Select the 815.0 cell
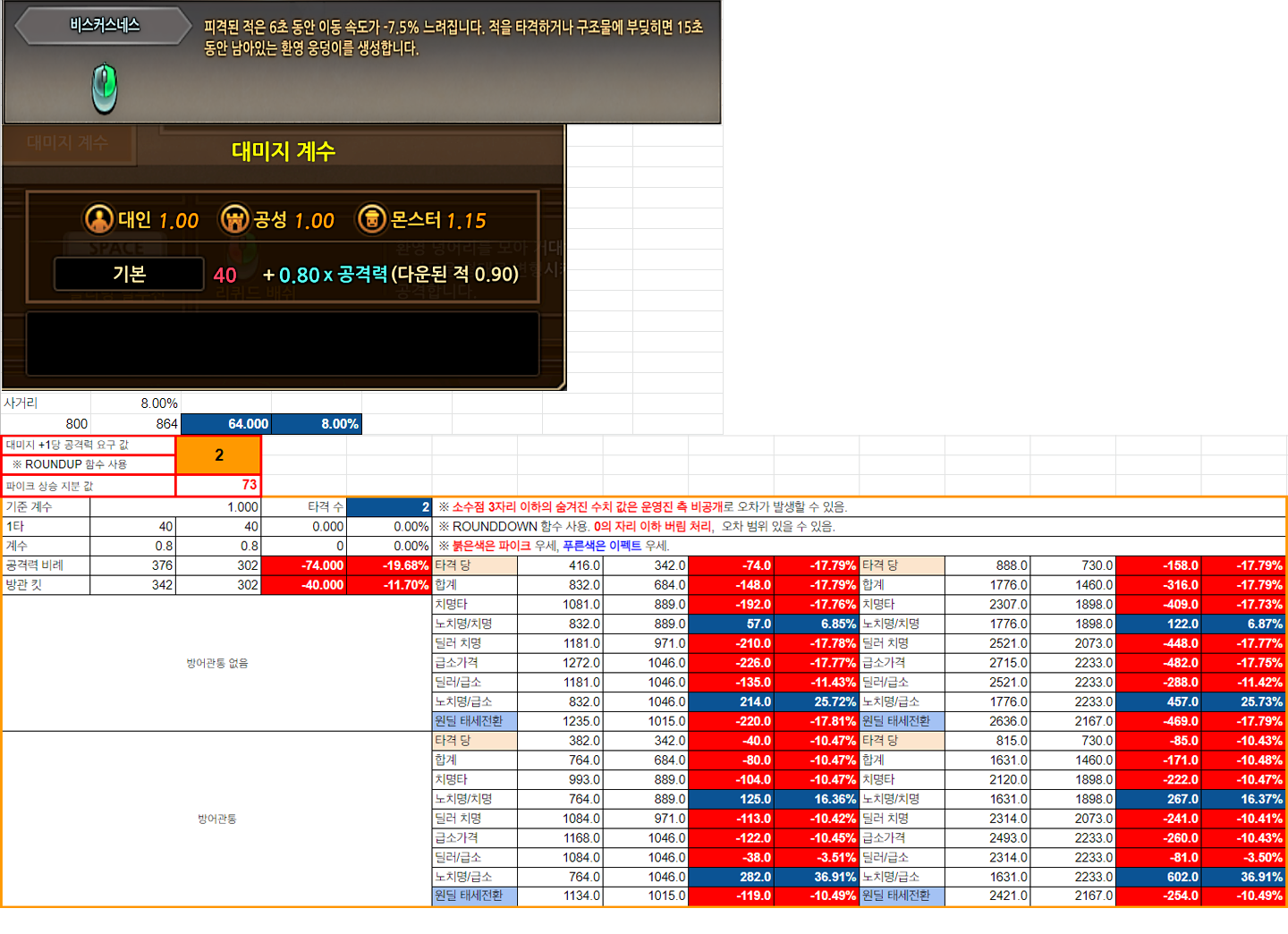 (987, 741)
